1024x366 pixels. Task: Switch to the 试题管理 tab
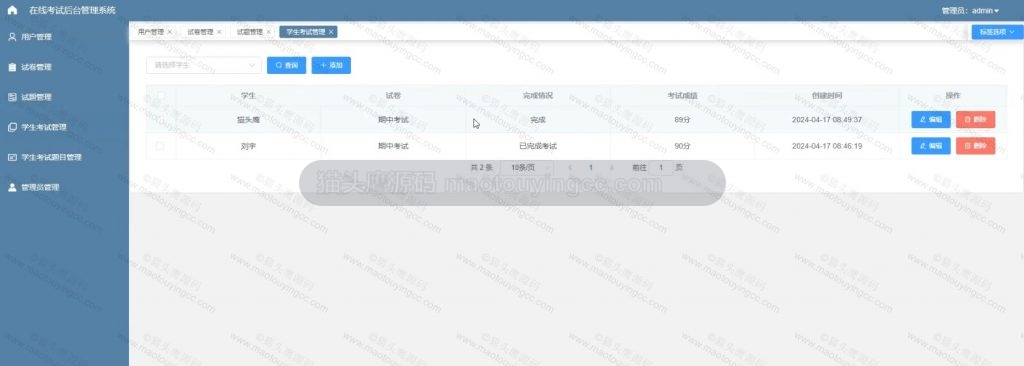249,31
